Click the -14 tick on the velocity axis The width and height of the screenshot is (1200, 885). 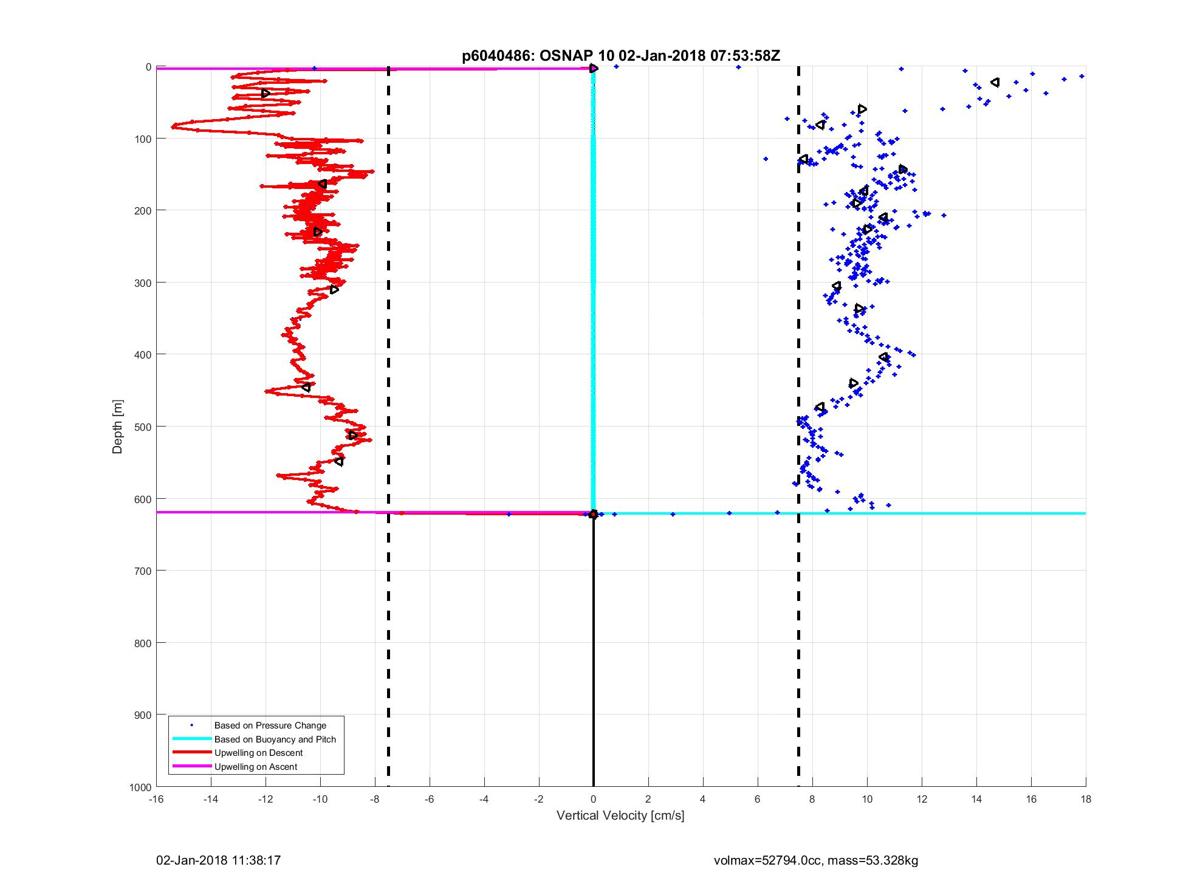211,799
